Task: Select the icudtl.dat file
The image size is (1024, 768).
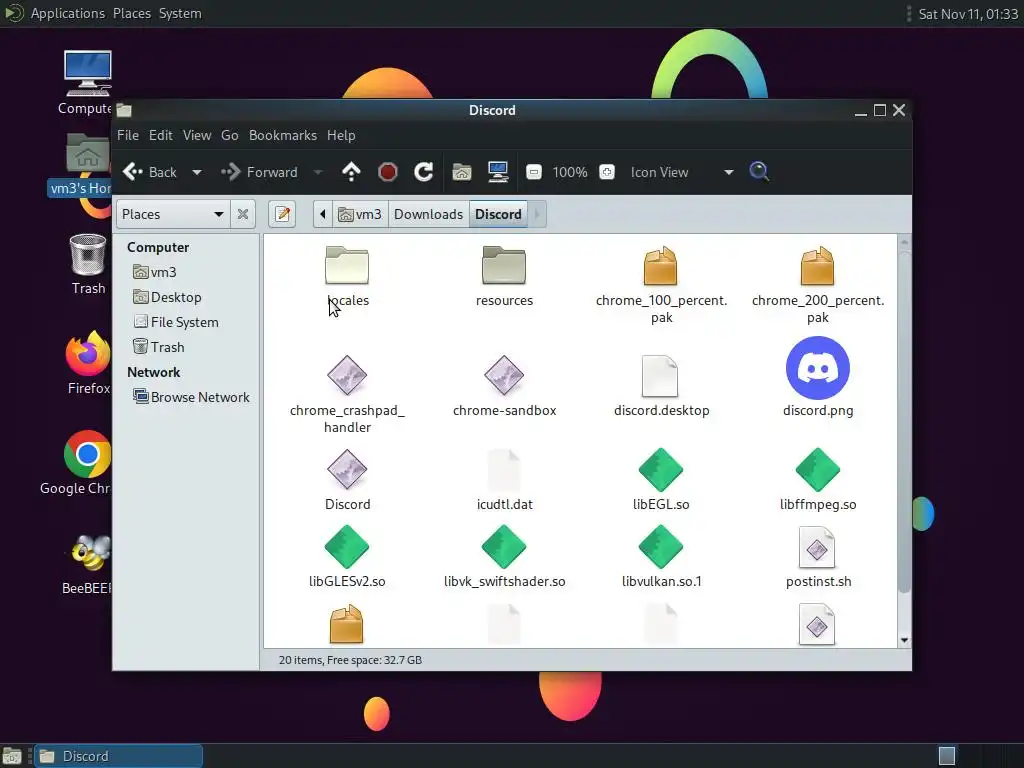Action: (x=504, y=479)
